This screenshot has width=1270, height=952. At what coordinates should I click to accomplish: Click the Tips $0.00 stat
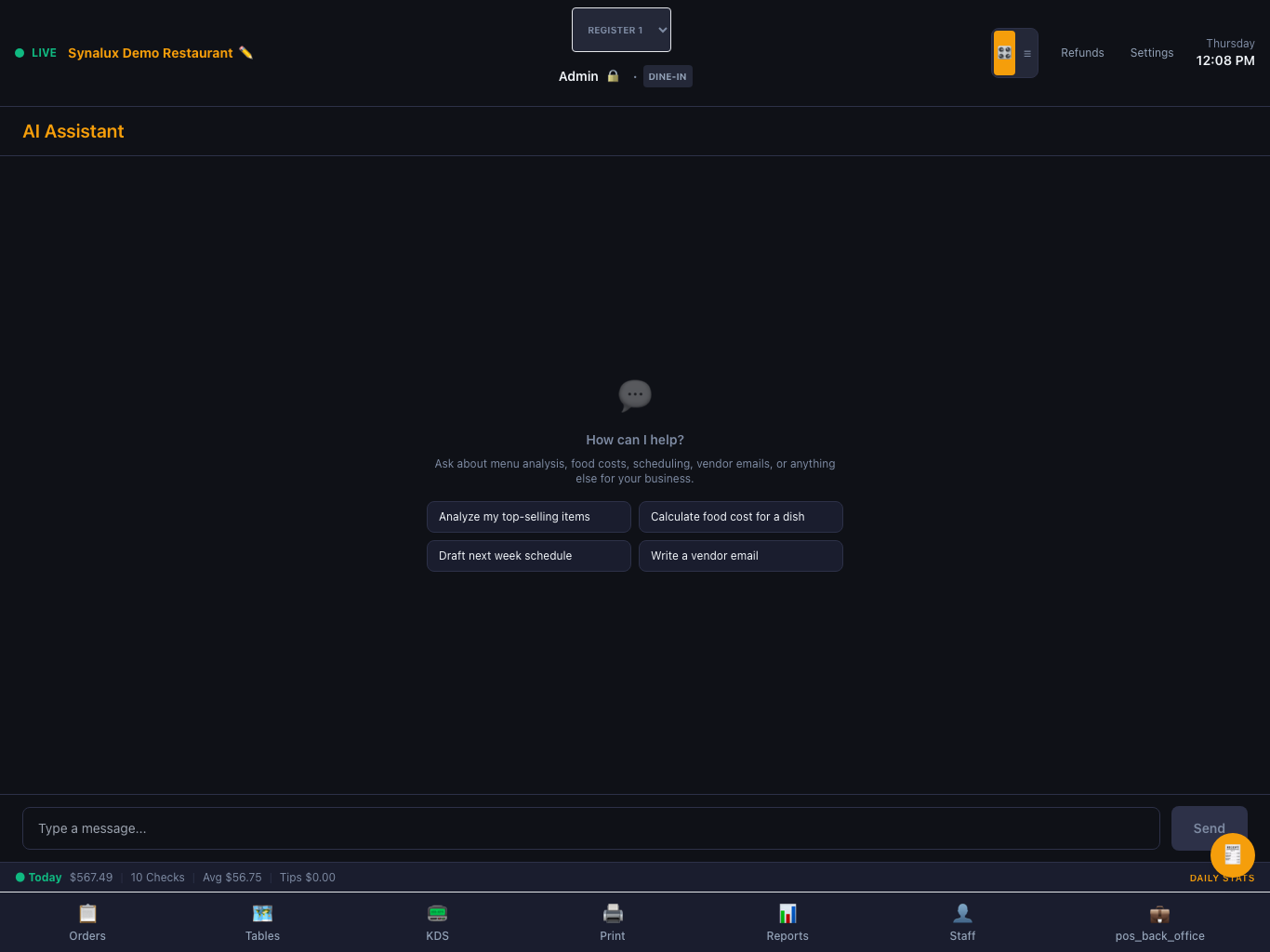pyautogui.click(x=308, y=878)
